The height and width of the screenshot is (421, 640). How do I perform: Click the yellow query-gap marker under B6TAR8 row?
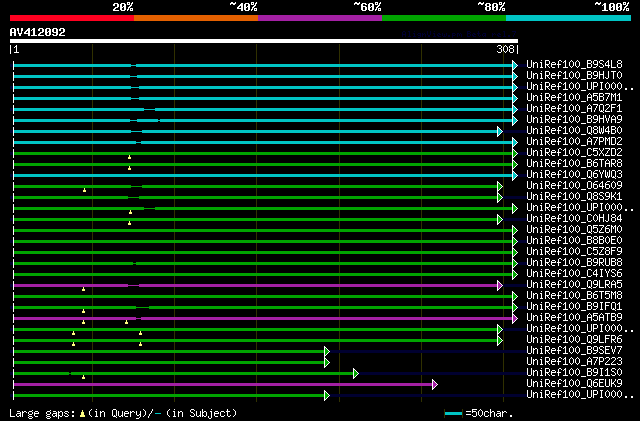129,168
